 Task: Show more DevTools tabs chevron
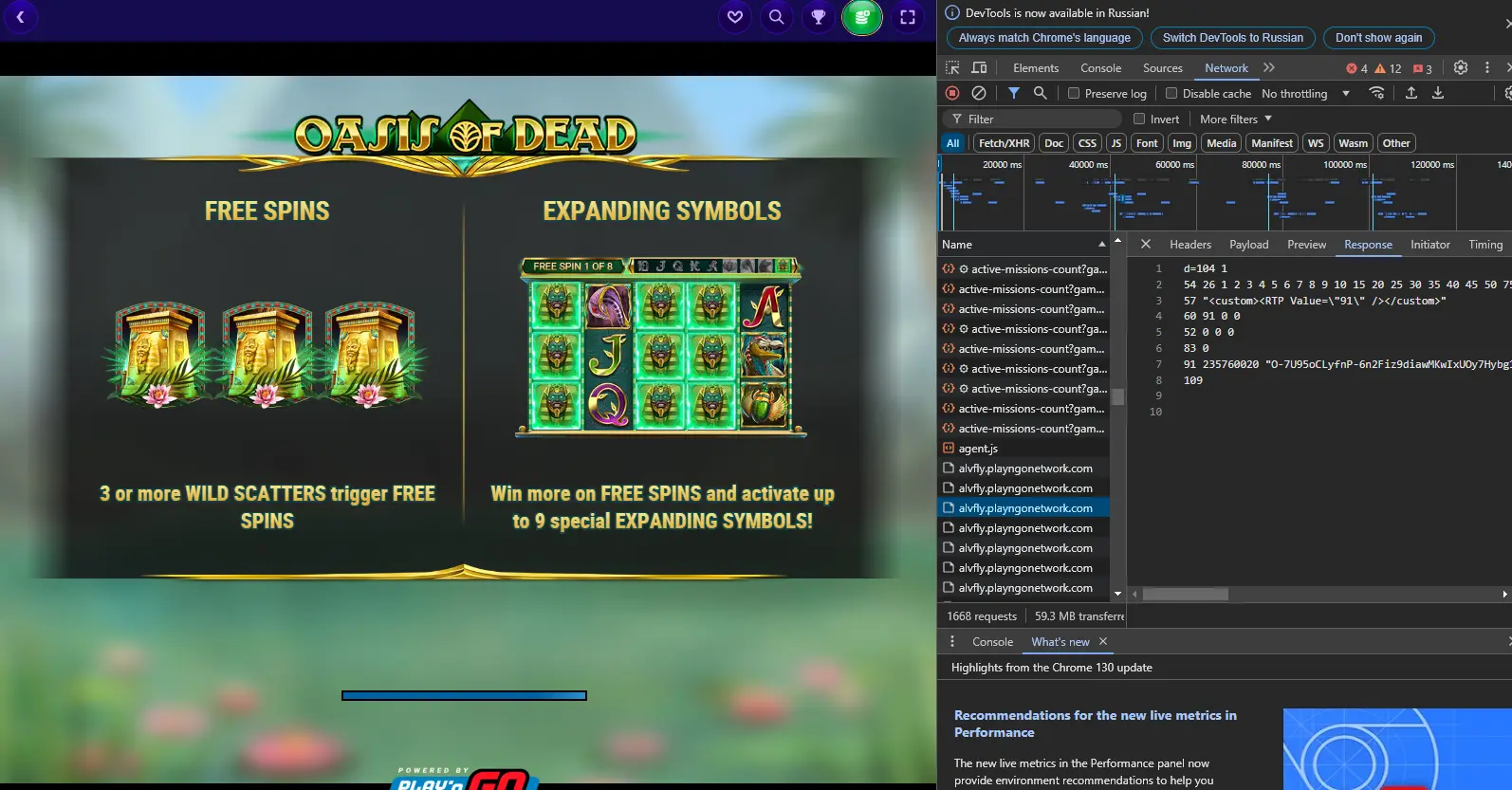point(1269,68)
